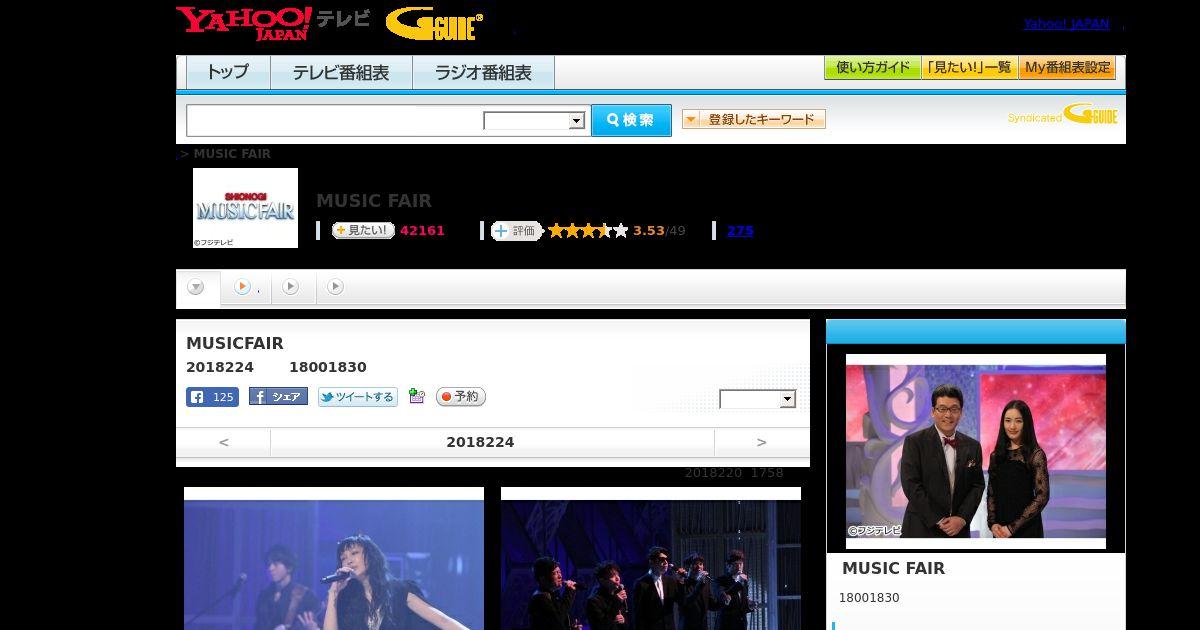Click the Facebook like counter showing 125

point(212,397)
